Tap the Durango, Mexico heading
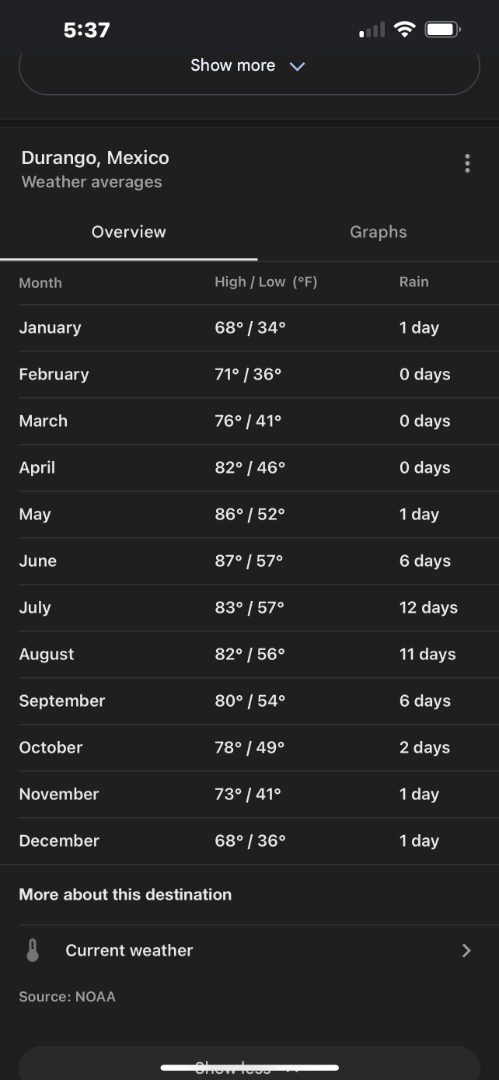The height and width of the screenshot is (1080, 499). [95, 158]
